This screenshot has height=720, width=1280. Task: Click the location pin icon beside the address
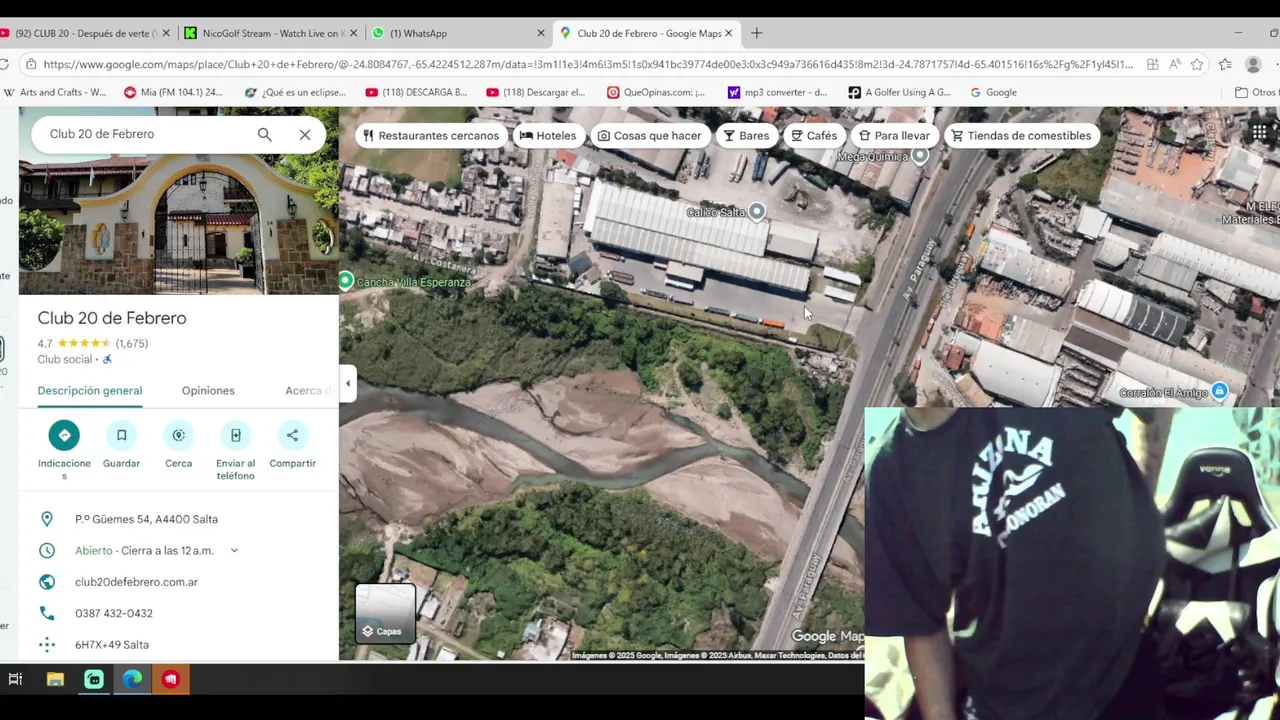pyautogui.click(x=47, y=519)
